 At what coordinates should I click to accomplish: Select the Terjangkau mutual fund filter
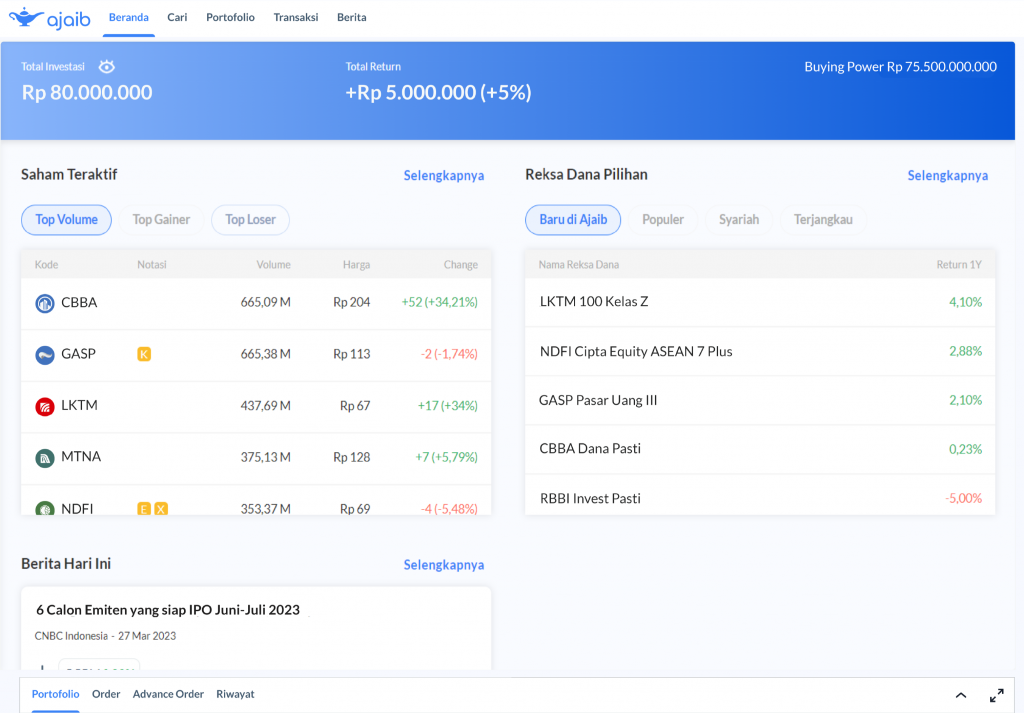pyautogui.click(x=824, y=219)
